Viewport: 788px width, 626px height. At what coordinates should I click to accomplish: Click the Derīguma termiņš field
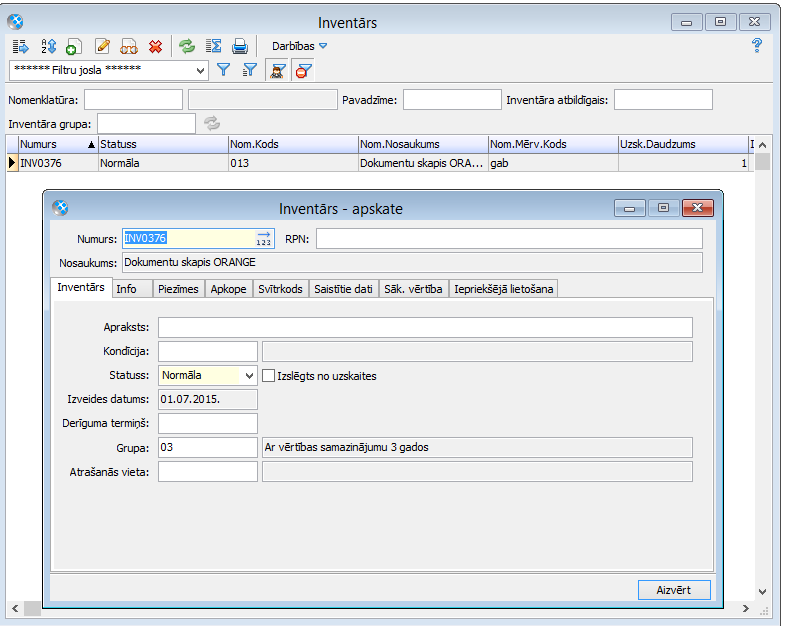[208, 423]
